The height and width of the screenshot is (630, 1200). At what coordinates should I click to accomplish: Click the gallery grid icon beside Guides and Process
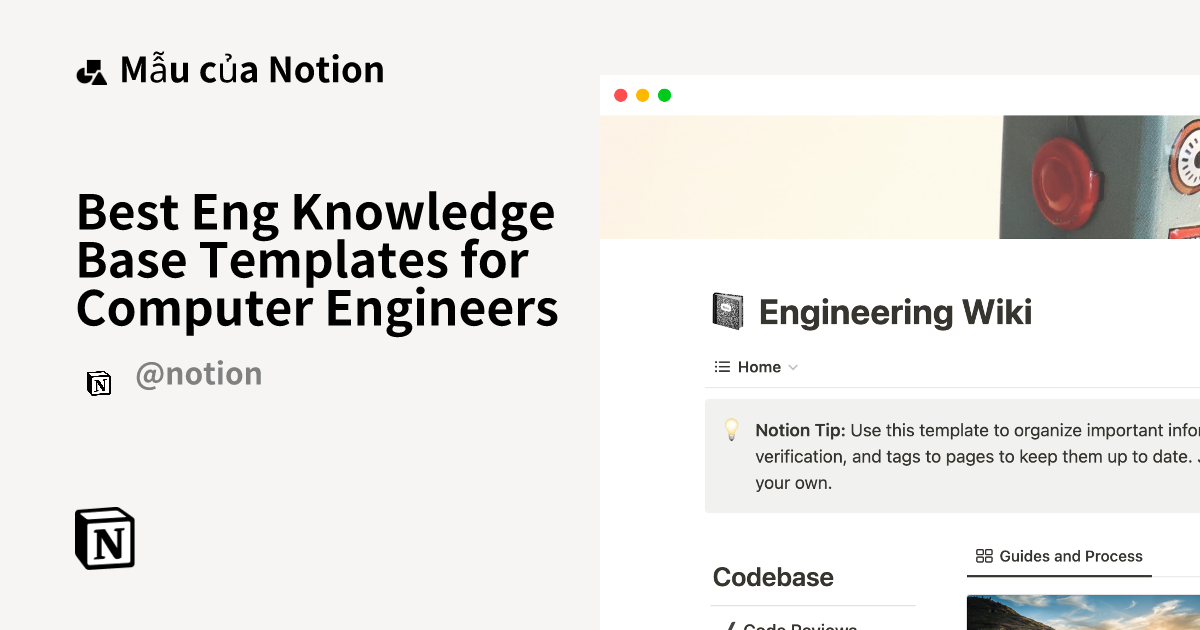coord(984,556)
